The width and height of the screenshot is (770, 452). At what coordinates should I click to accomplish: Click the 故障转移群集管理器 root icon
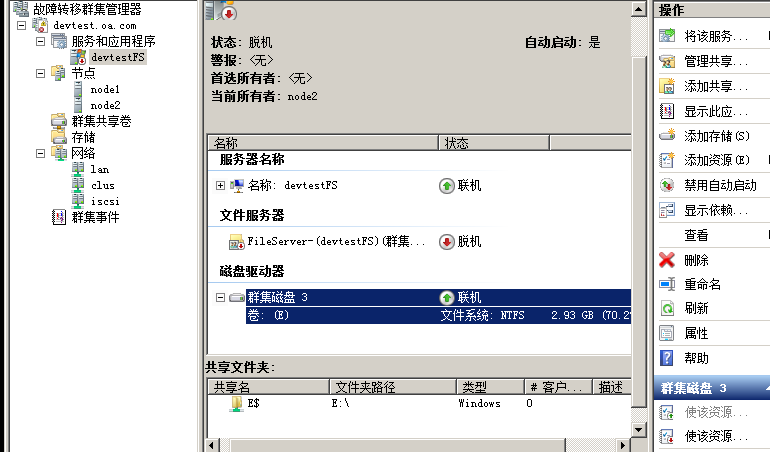pos(21,9)
